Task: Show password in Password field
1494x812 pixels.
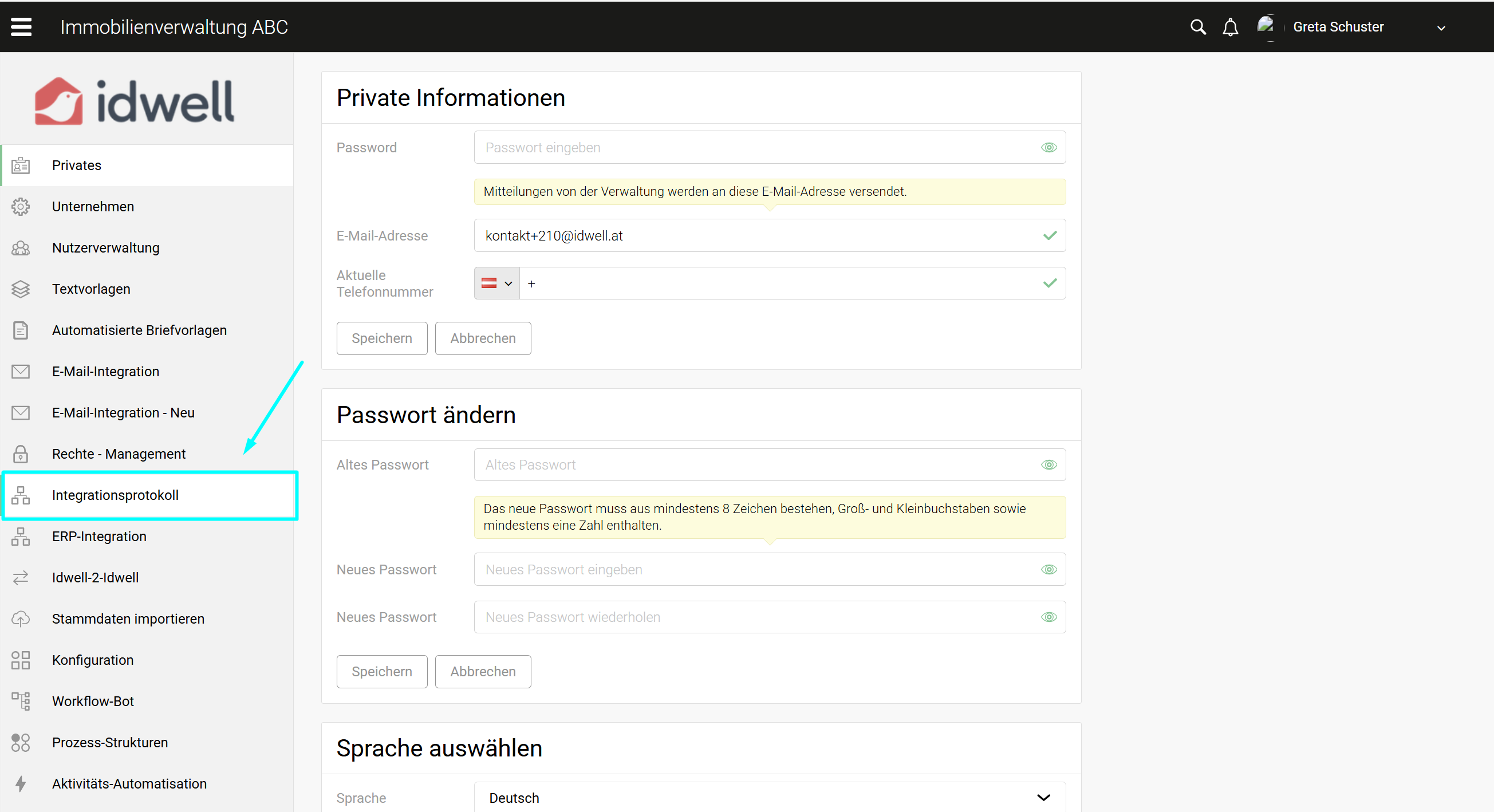Action: pos(1048,147)
